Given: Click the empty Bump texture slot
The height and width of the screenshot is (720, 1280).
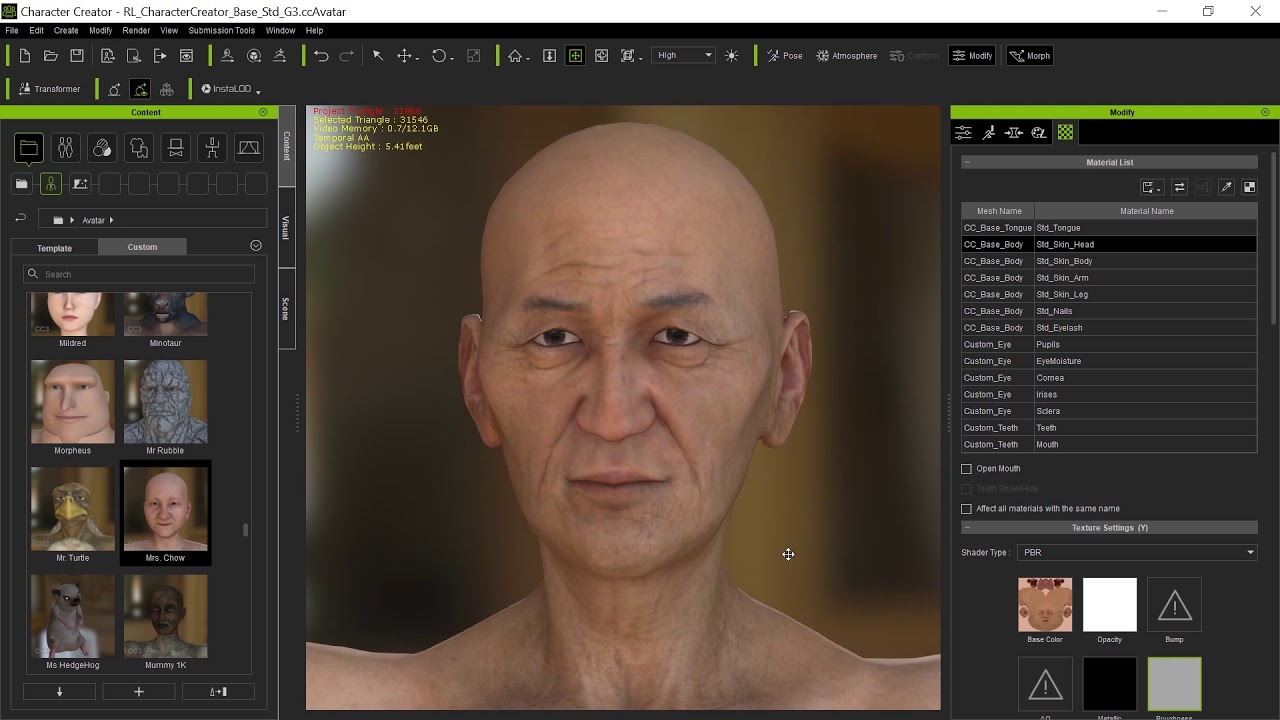Looking at the screenshot, I should (1174, 604).
